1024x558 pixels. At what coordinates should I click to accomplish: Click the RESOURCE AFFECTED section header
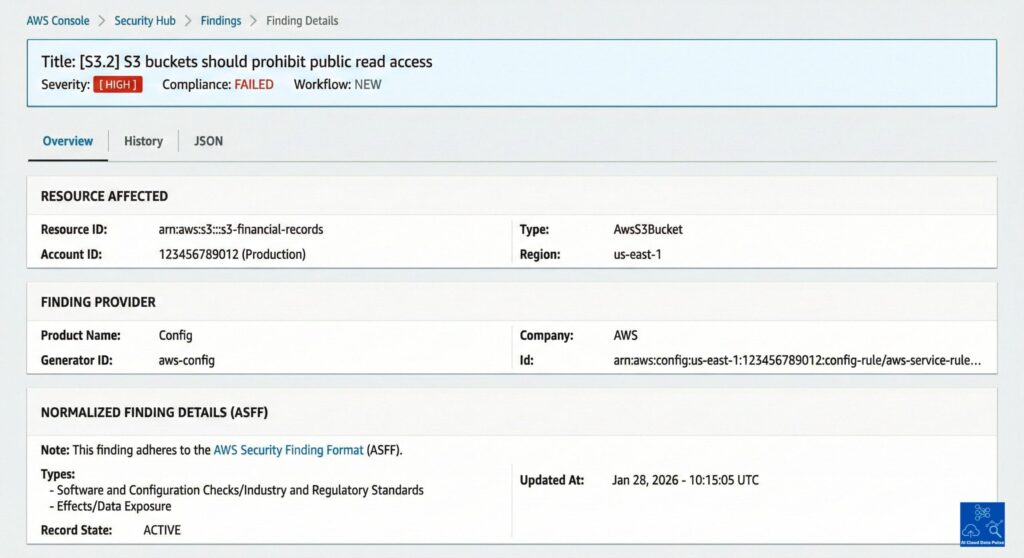[104, 196]
